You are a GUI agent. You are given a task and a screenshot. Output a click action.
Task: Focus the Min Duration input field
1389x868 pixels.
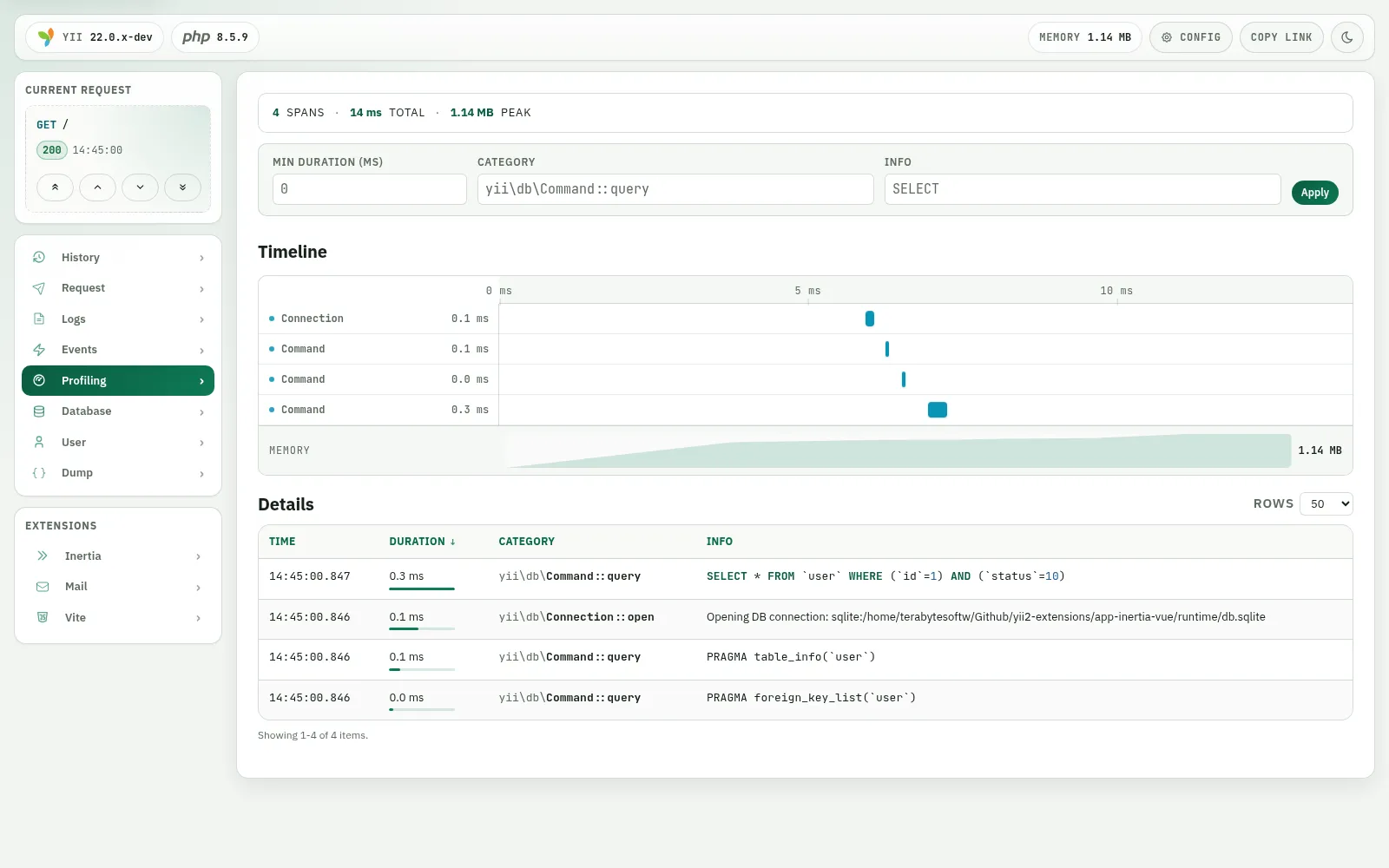click(x=370, y=189)
